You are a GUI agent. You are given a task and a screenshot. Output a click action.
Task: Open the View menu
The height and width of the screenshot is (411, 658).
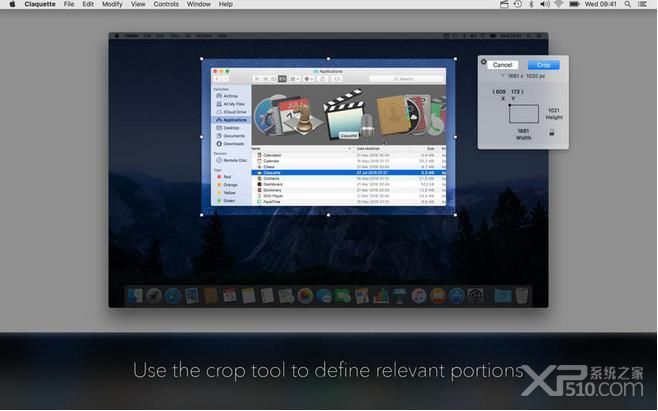[x=138, y=4]
